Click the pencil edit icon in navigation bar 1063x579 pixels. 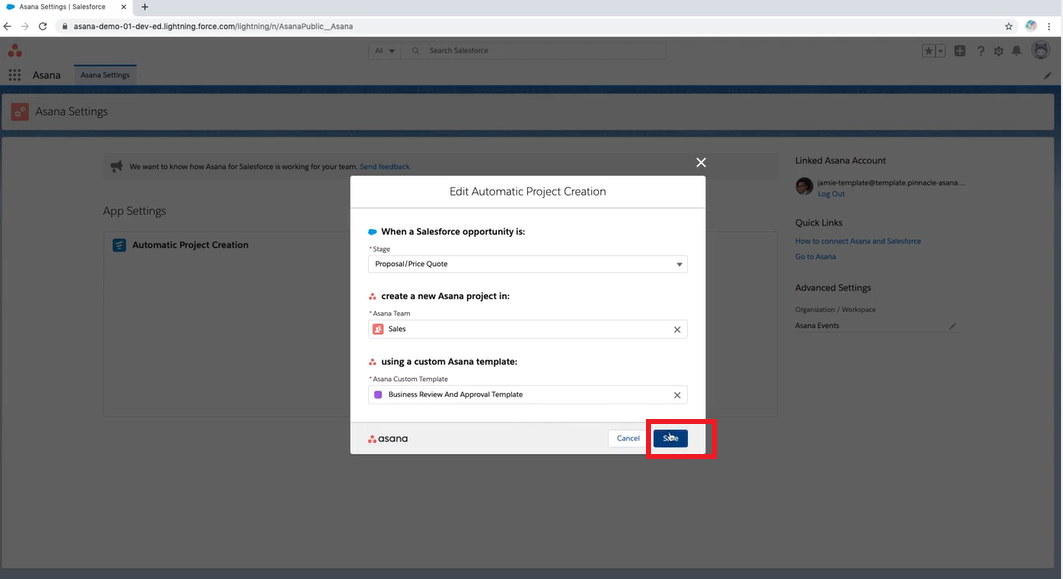(x=1047, y=75)
